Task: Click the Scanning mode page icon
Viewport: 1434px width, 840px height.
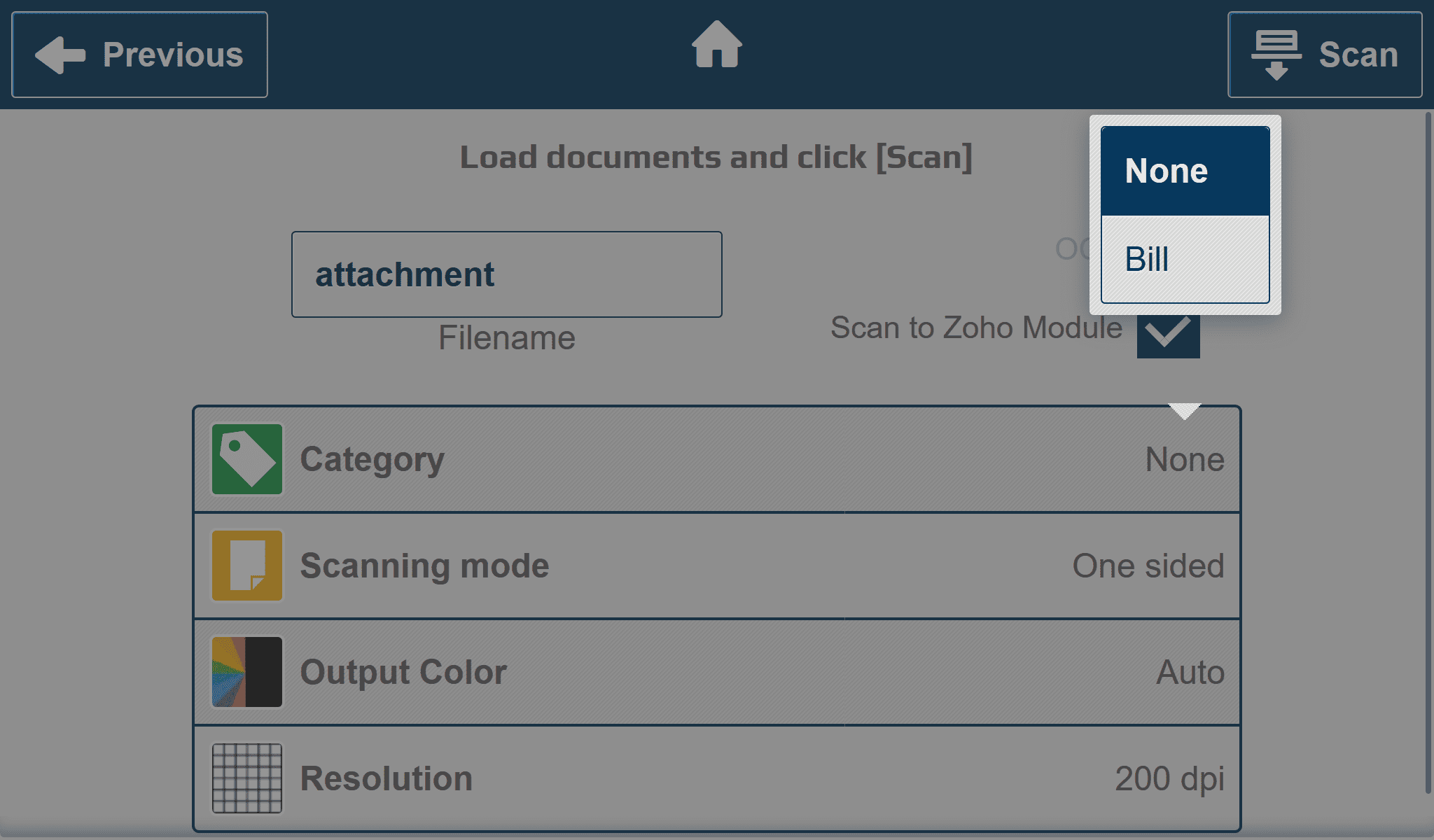Action: pyautogui.click(x=247, y=566)
